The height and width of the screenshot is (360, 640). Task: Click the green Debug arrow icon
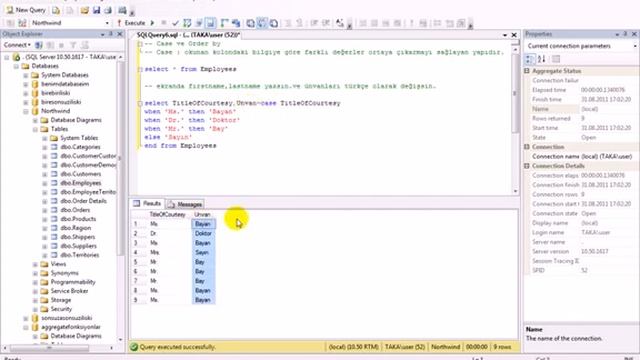point(152,23)
